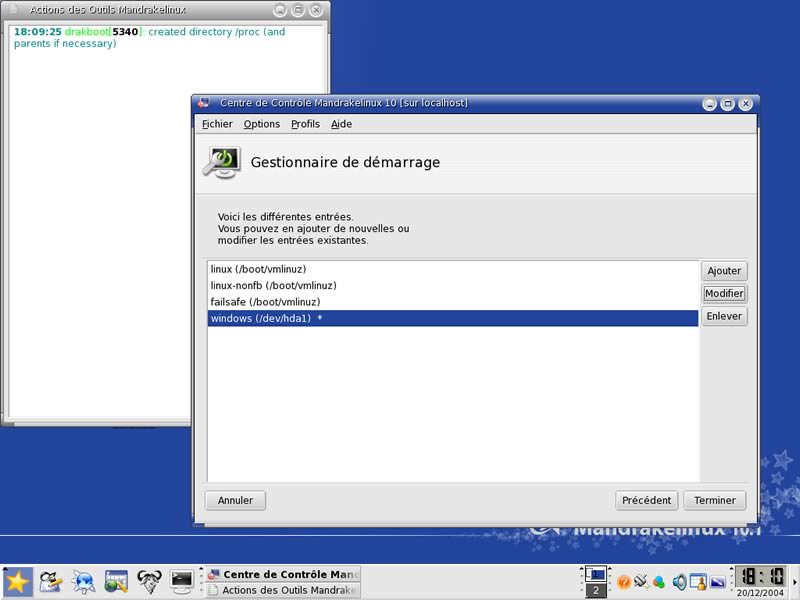The image size is (800, 600).
Task: Open the star K menu launcher
Action: pyautogui.click(x=17, y=582)
